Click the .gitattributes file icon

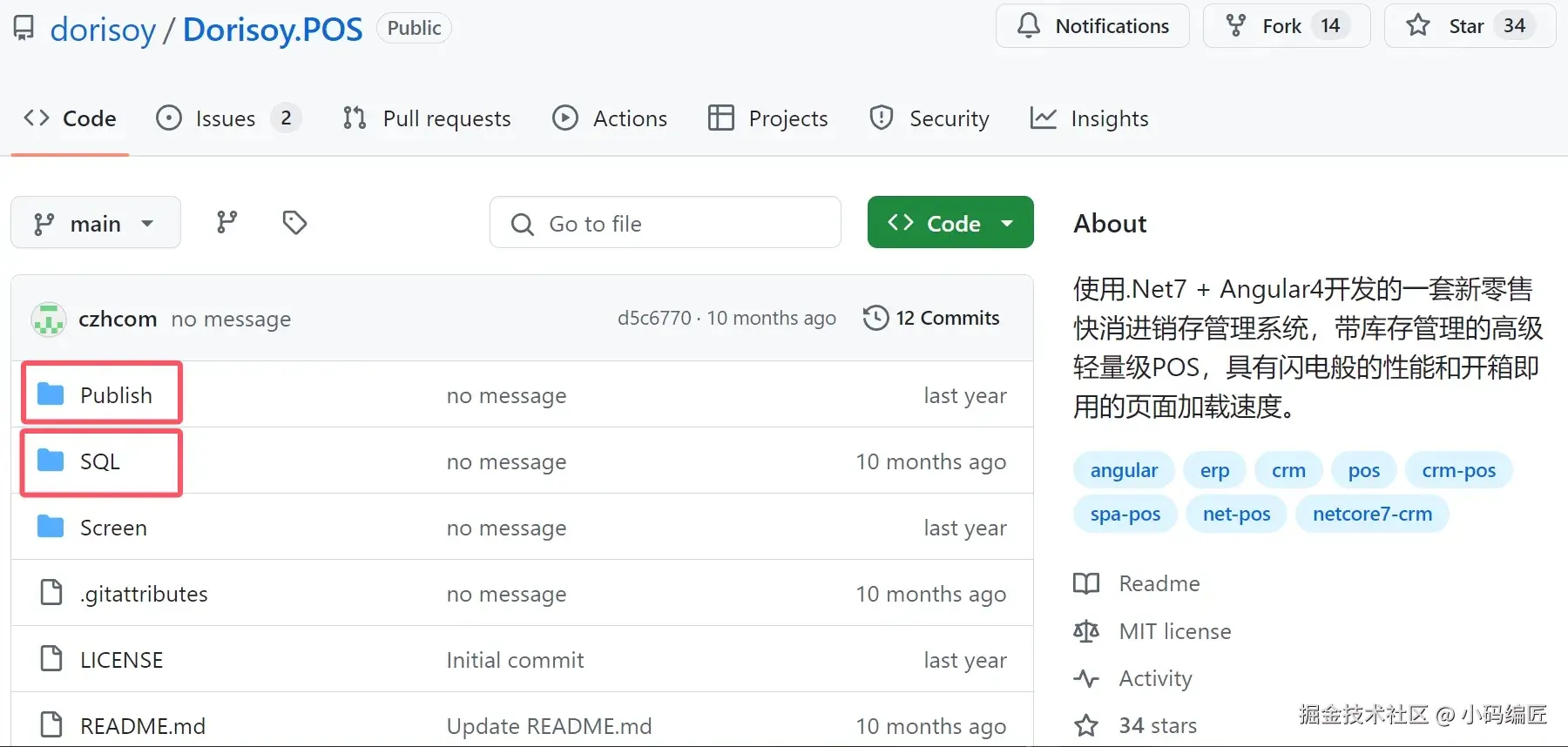tap(51, 592)
